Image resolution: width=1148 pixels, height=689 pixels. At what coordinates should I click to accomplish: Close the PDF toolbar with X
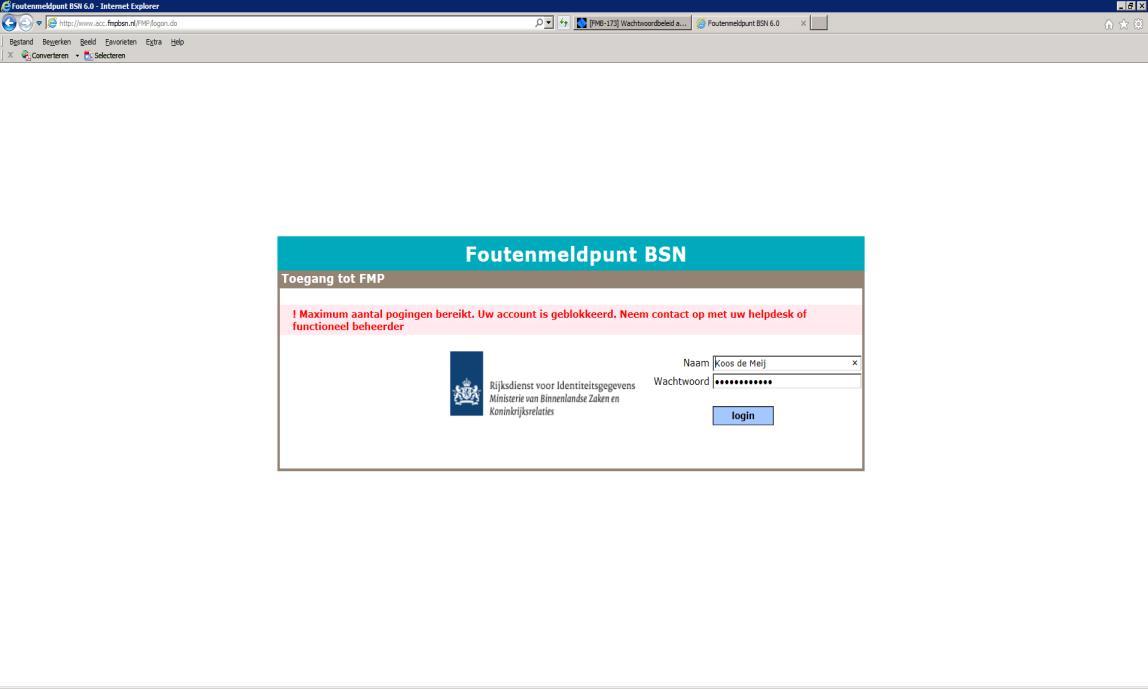click(10, 56)
